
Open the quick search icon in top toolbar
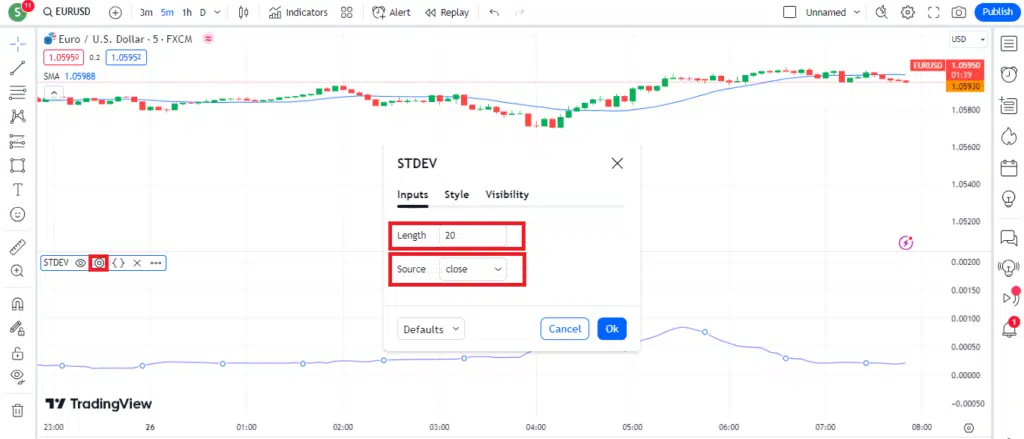coord(882,12)
